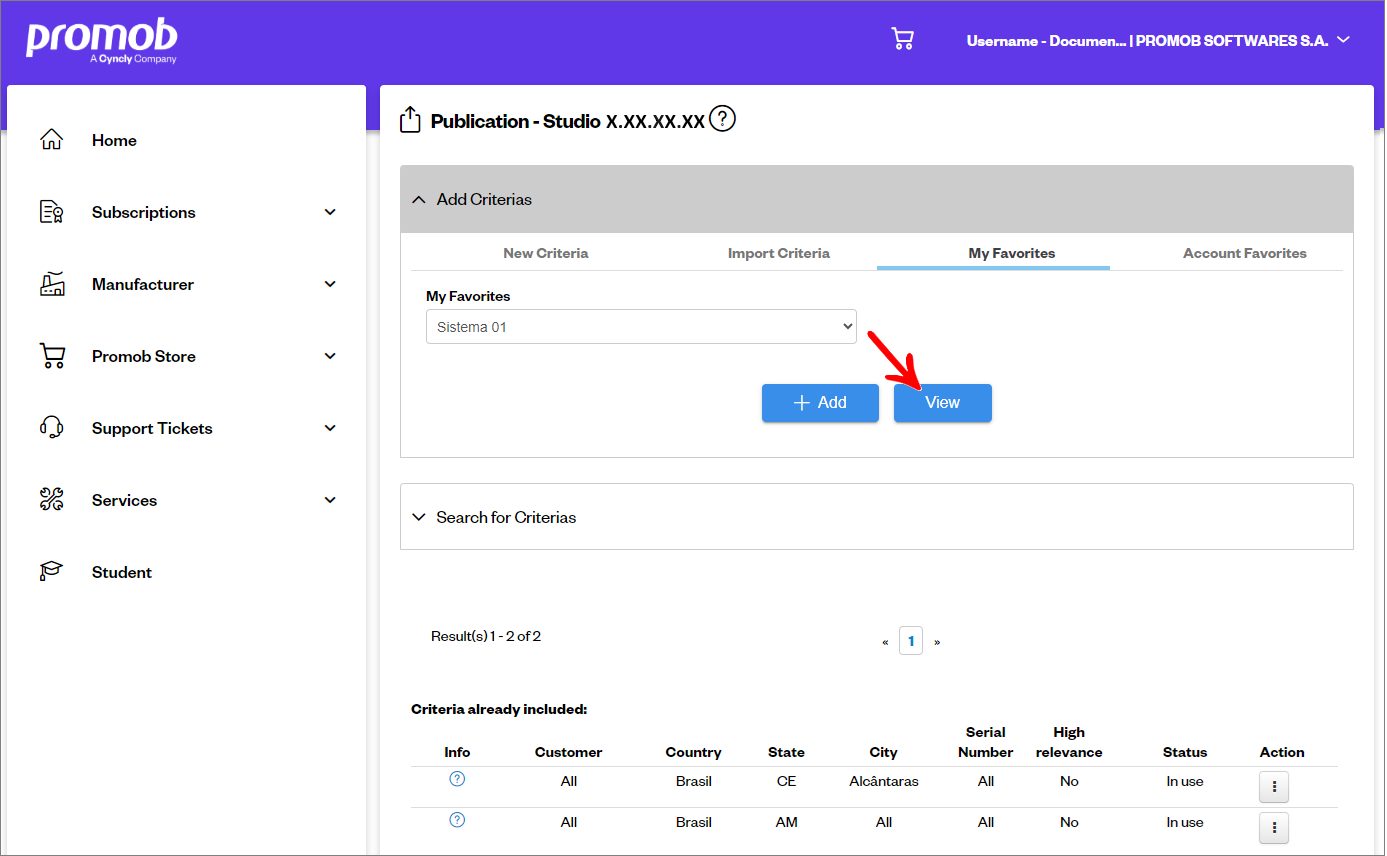1387x856 pixels.
Task: Click the help question mark beside Publication title
Action: 722,120
